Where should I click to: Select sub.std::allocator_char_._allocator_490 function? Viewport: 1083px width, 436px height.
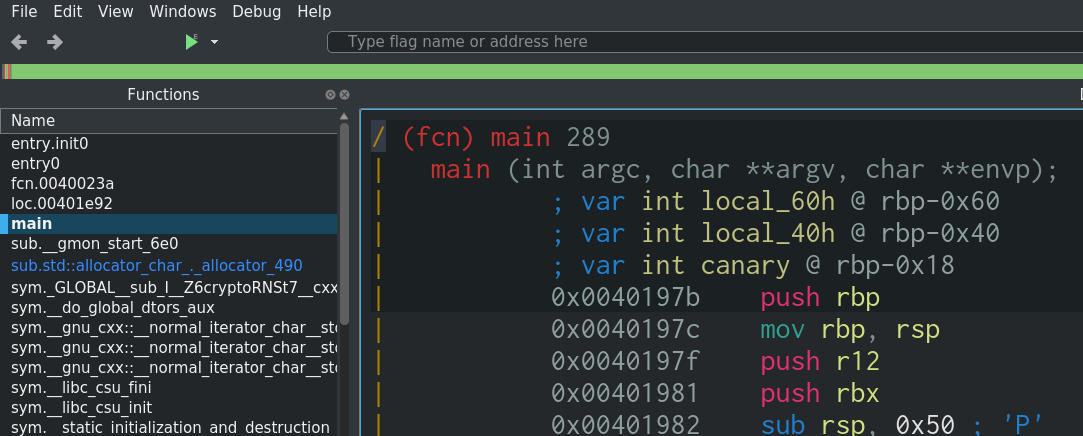click(x=169, y=266)
